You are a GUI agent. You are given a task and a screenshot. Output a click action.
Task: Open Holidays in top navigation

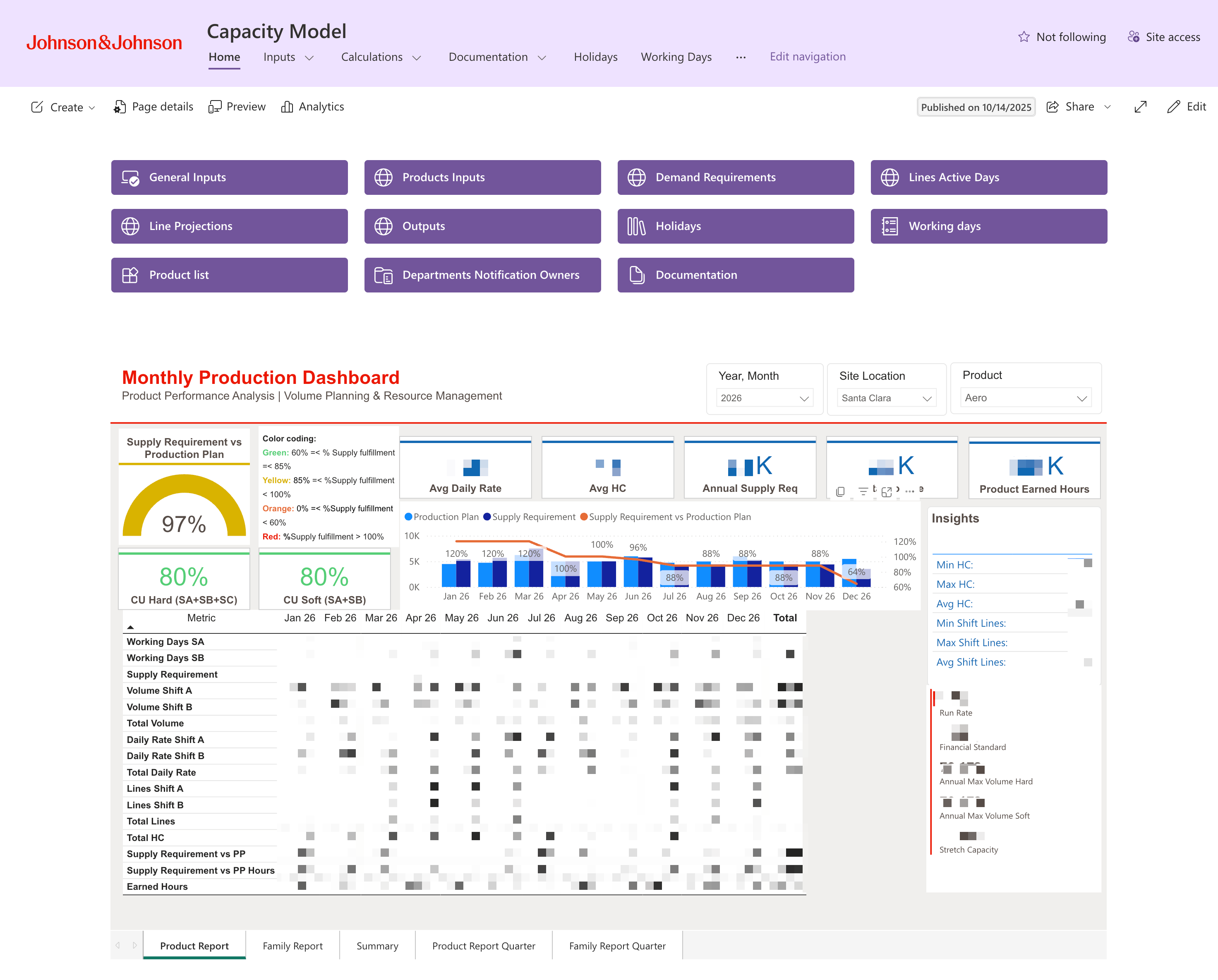[x=595, y=57]
